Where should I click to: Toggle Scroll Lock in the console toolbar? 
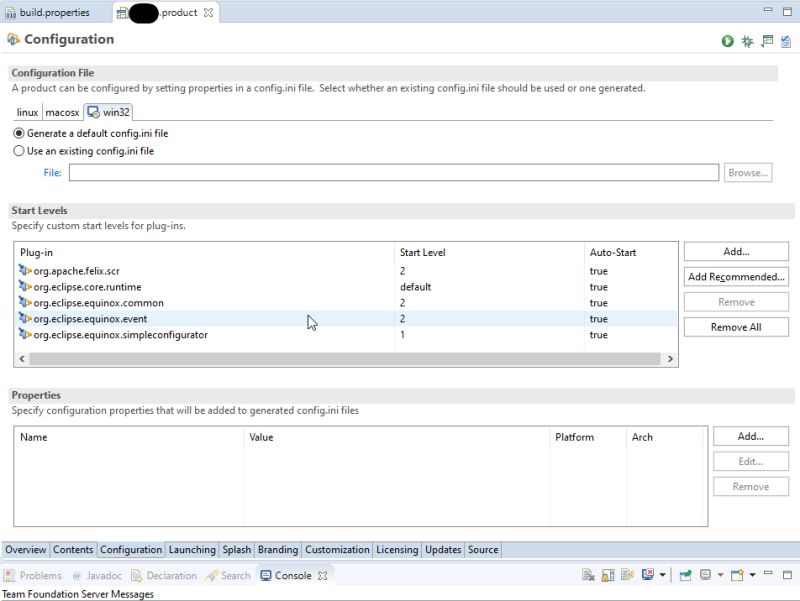click(608, 575)
